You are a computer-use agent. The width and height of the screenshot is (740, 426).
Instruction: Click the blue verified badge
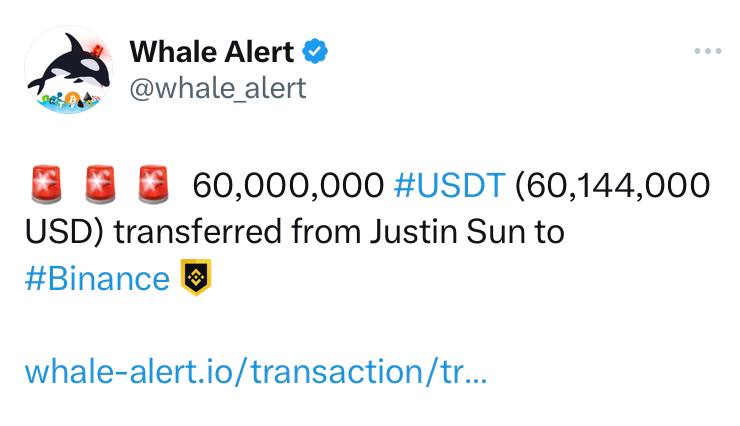point(317,51)
